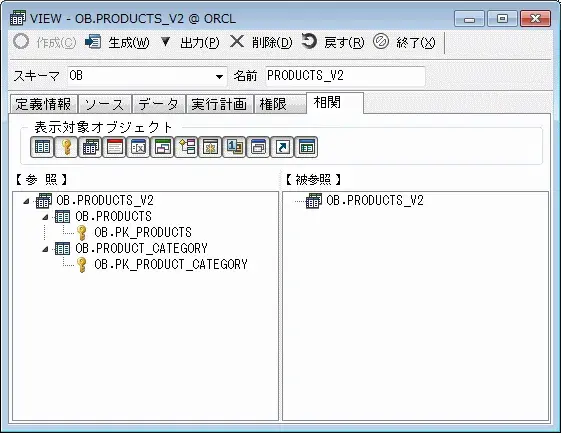Image resolution: width=561 pixels, height=433 pixels.
Task: Click the last materialized view filter icon
Action: pyautogui.click(x=306, y=147)
